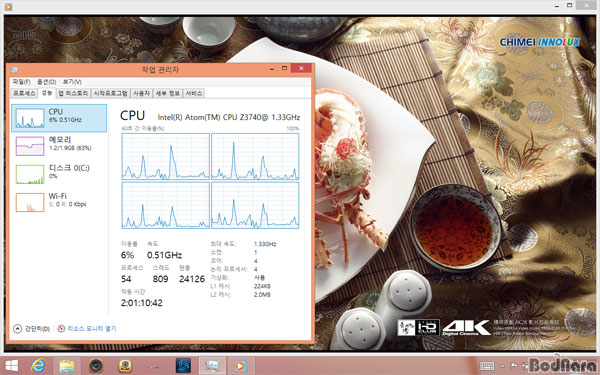Click the Windows Start button
Image resolution: width=600 pixels, height=375 pixels.
[11, 365]
